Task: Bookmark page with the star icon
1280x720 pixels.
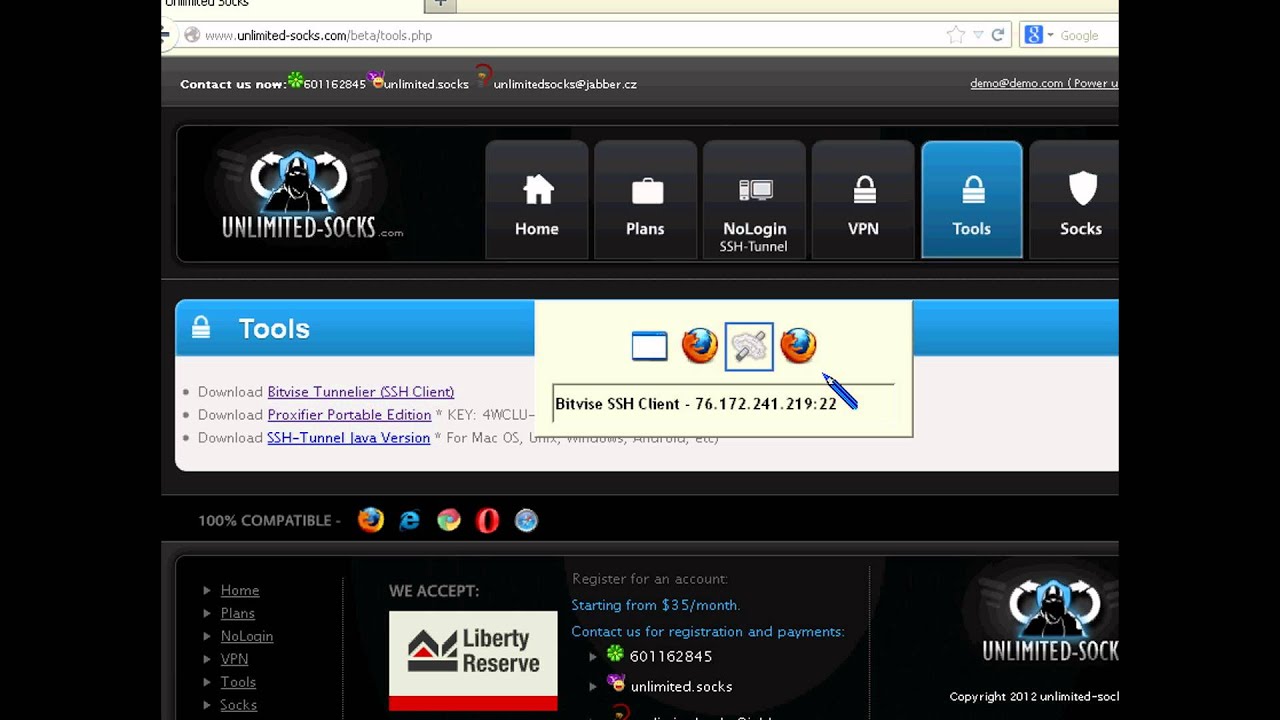Action: (x=956, y=35)
